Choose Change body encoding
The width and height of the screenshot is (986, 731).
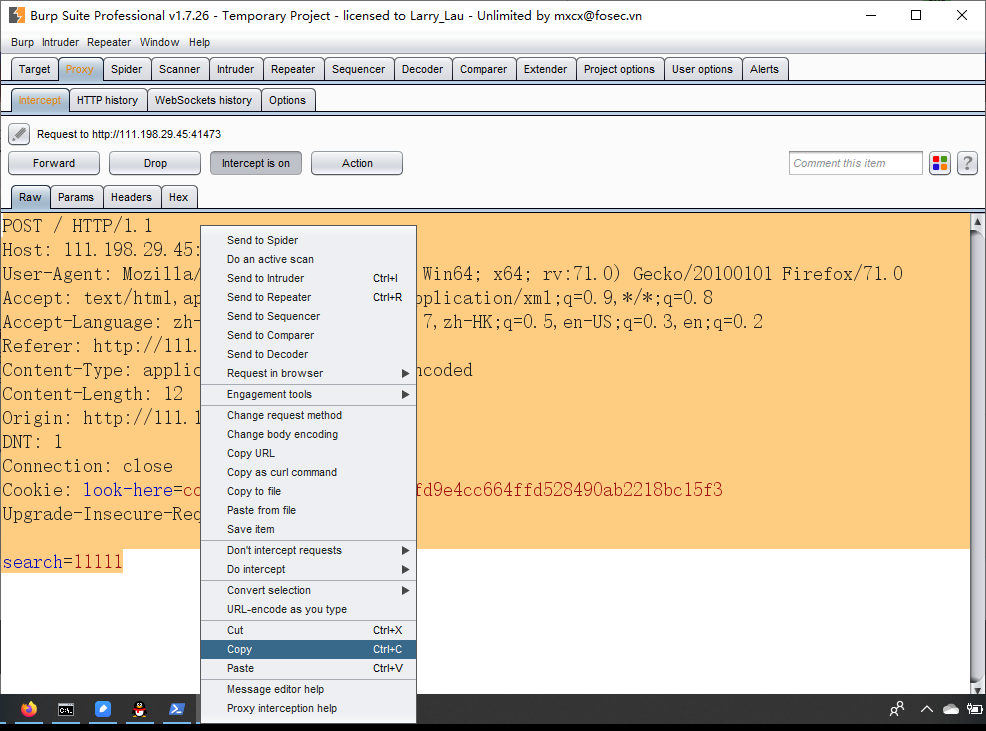308,434
